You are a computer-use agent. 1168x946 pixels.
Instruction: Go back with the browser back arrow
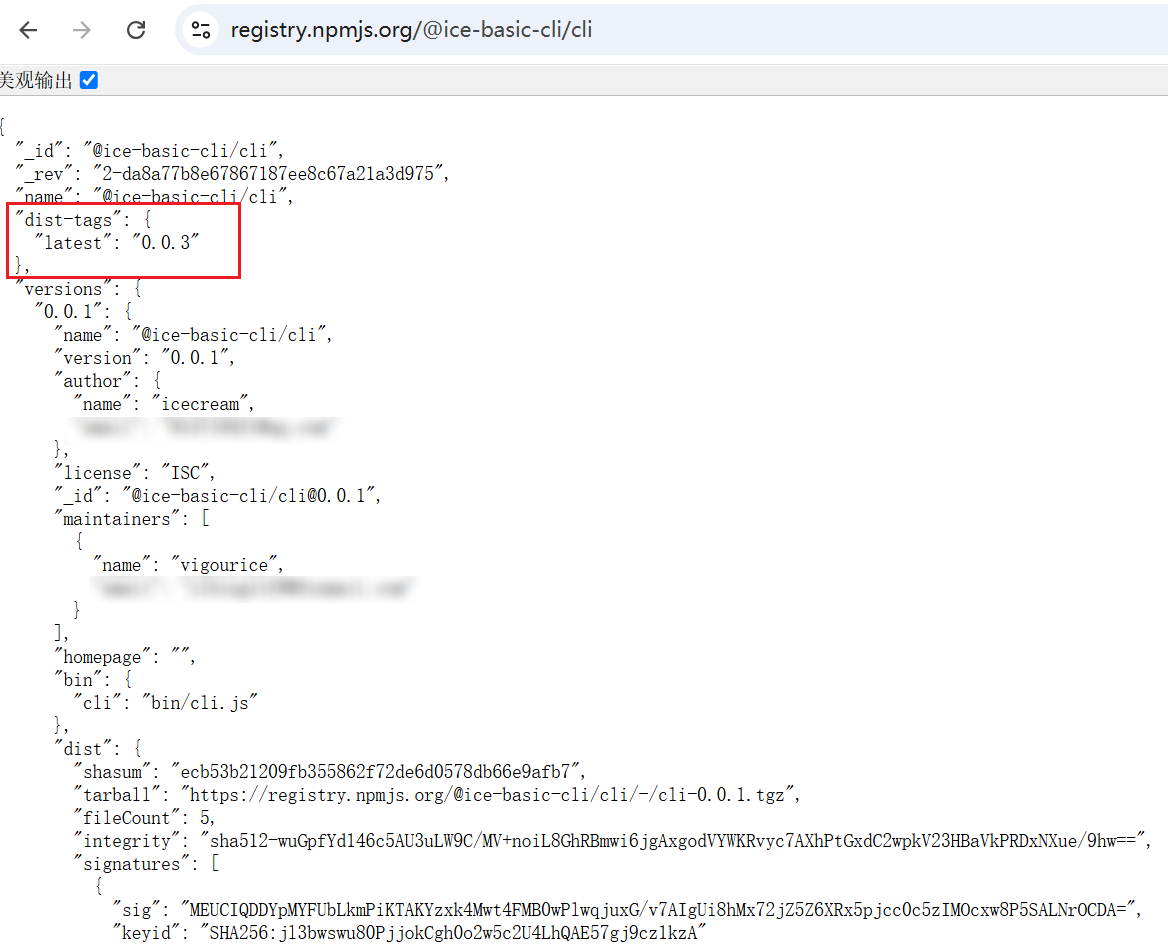(28, 30)
